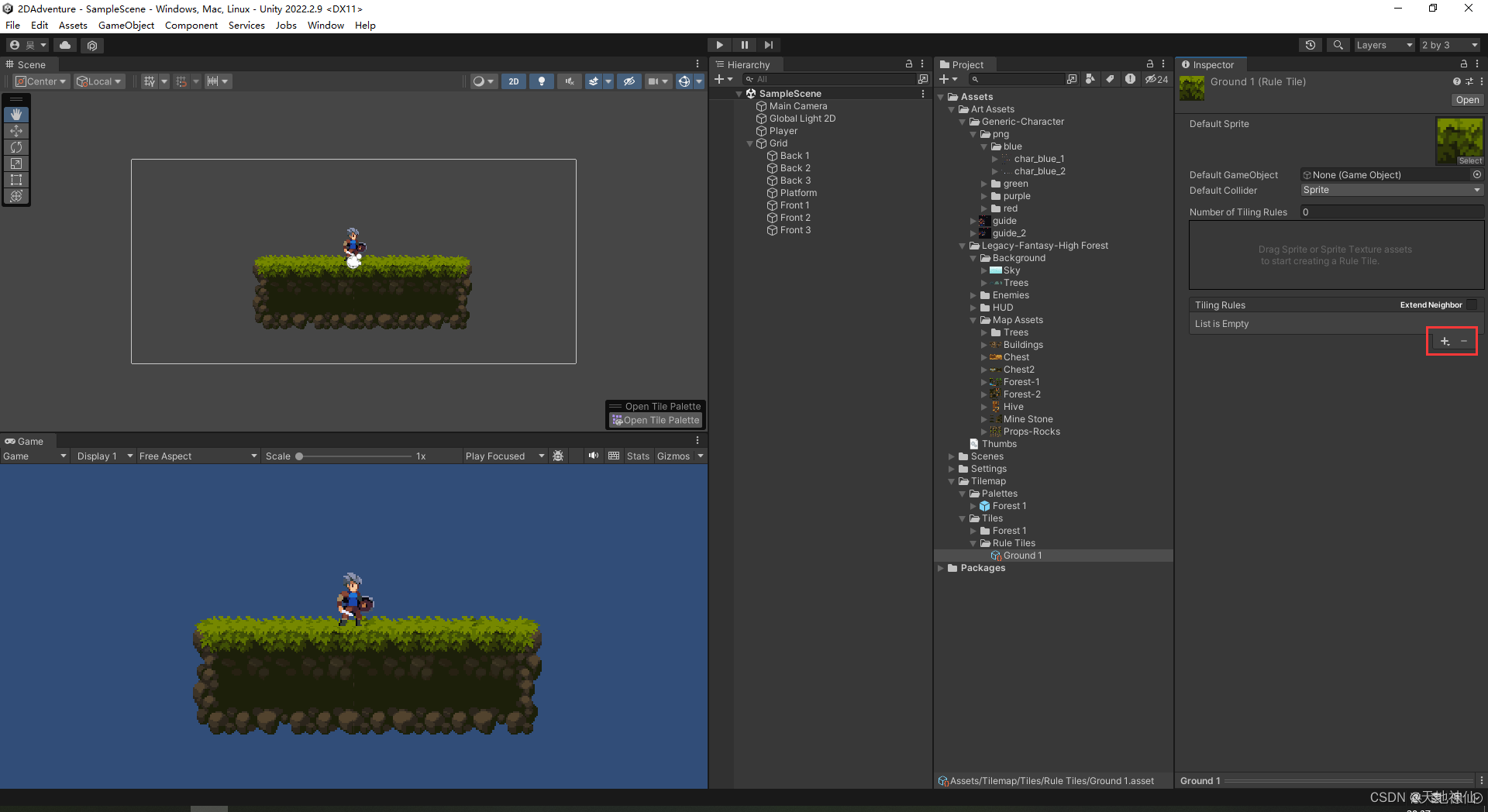Click the hidden packages count icon
This screenshot has height=812, width=1488.
(x=1156, y=79)
